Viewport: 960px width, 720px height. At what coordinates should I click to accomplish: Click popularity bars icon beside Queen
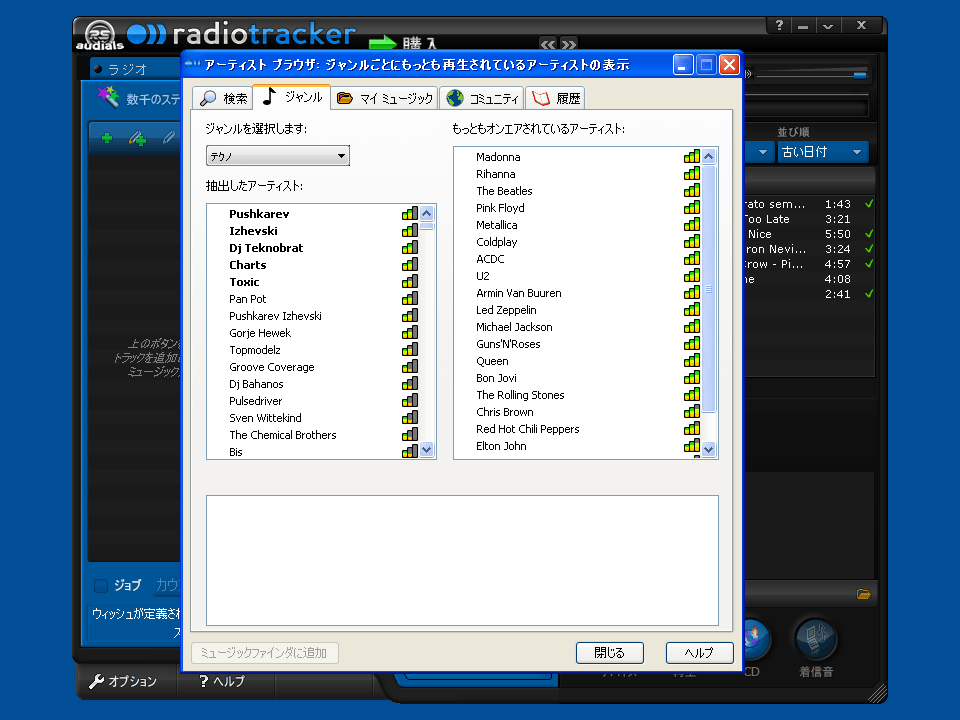tap(691, 360)
